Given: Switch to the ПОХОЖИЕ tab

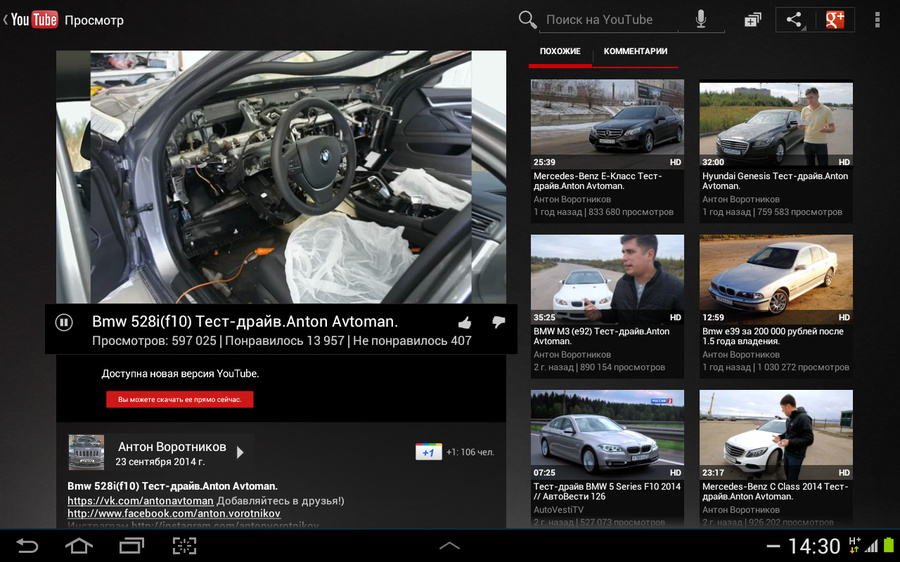Looking at the screenshot, I should point(560,51).
